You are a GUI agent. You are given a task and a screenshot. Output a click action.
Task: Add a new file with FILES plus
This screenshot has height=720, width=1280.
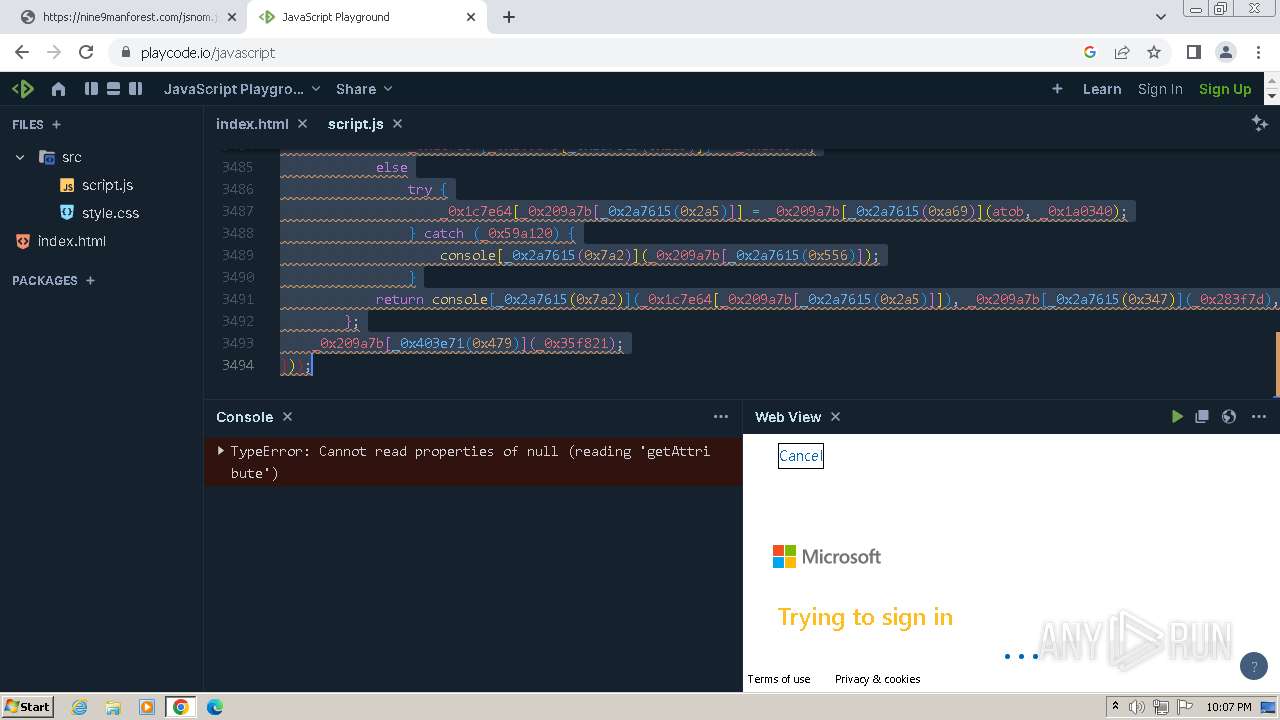tap(56, 125)
